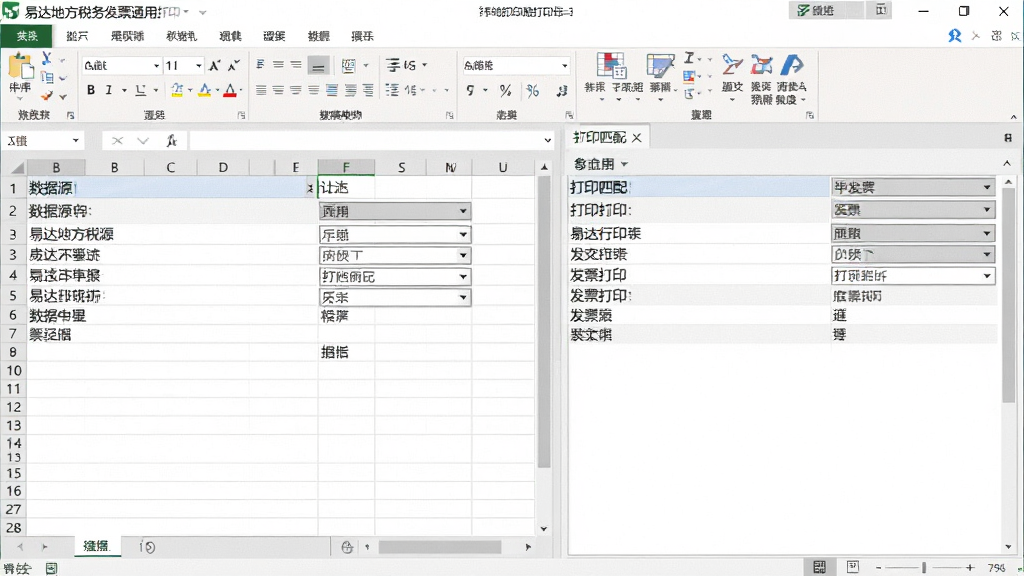1024x576 pixels.
Task: Add a new sheet next to the sheet tab
Action: [148, 547]
